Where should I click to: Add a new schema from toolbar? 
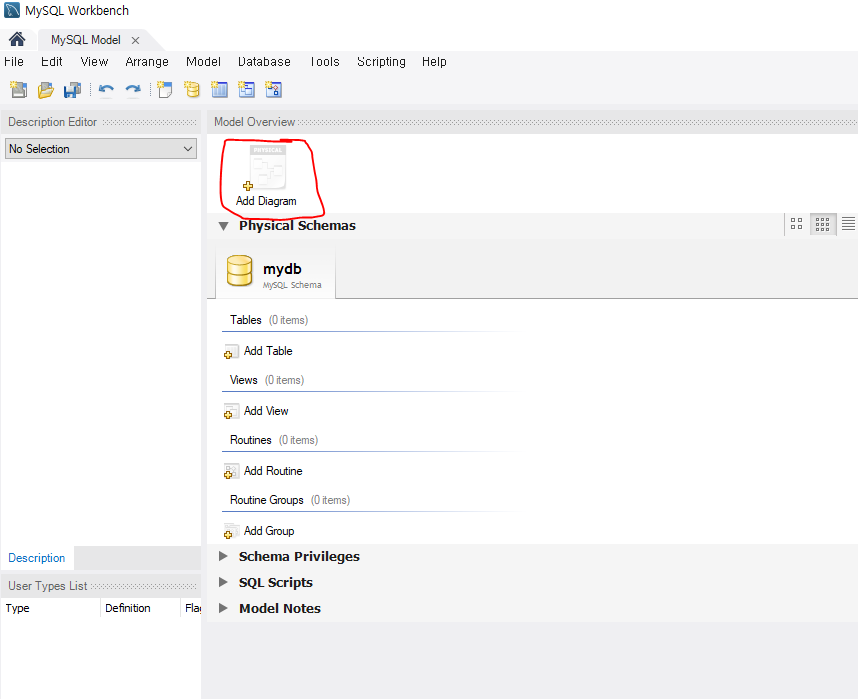click(x=192, y=89)
